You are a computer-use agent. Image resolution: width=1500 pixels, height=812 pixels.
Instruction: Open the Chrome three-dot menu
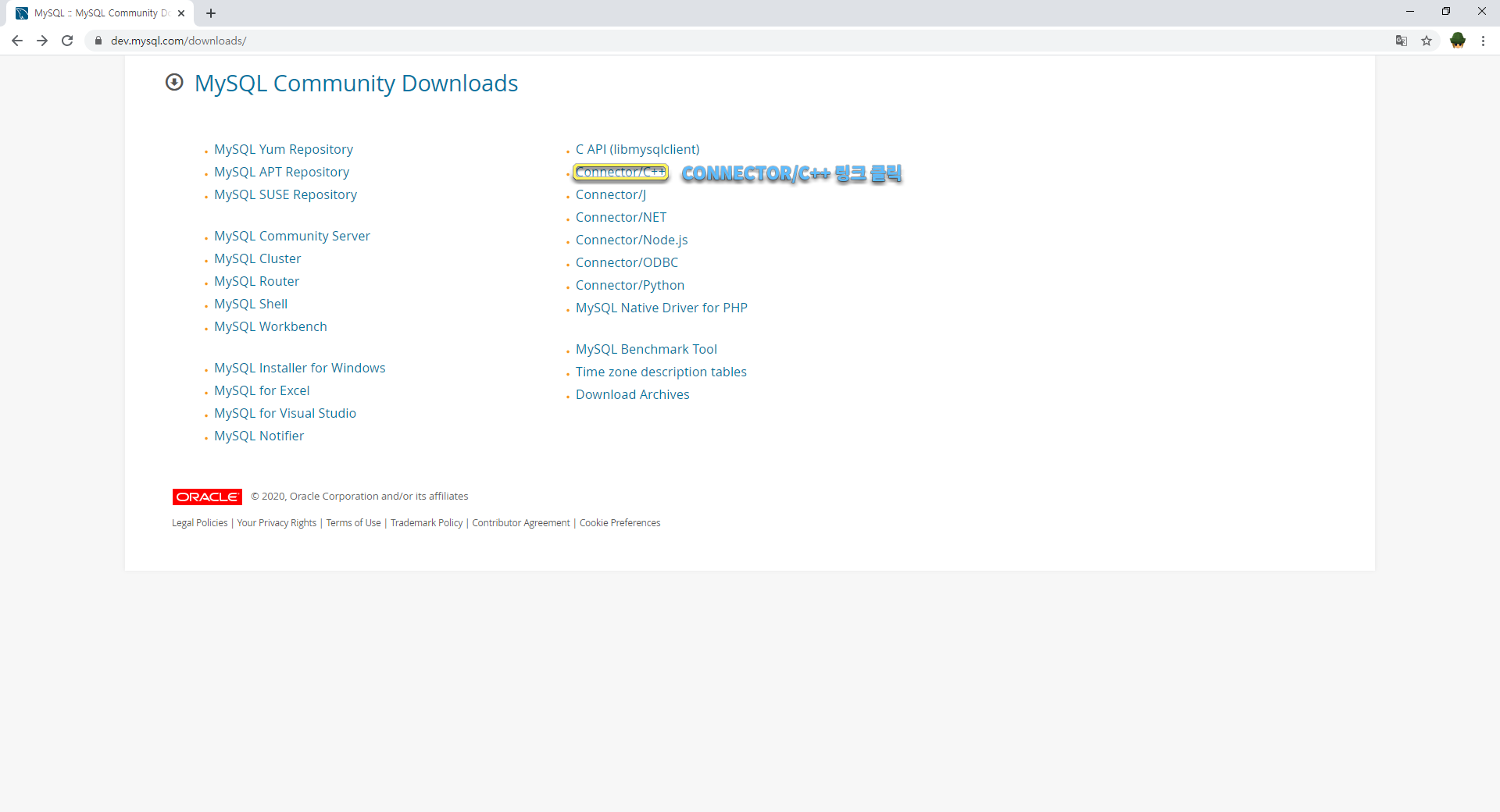pyautogui.click(x=1483, y=41)
